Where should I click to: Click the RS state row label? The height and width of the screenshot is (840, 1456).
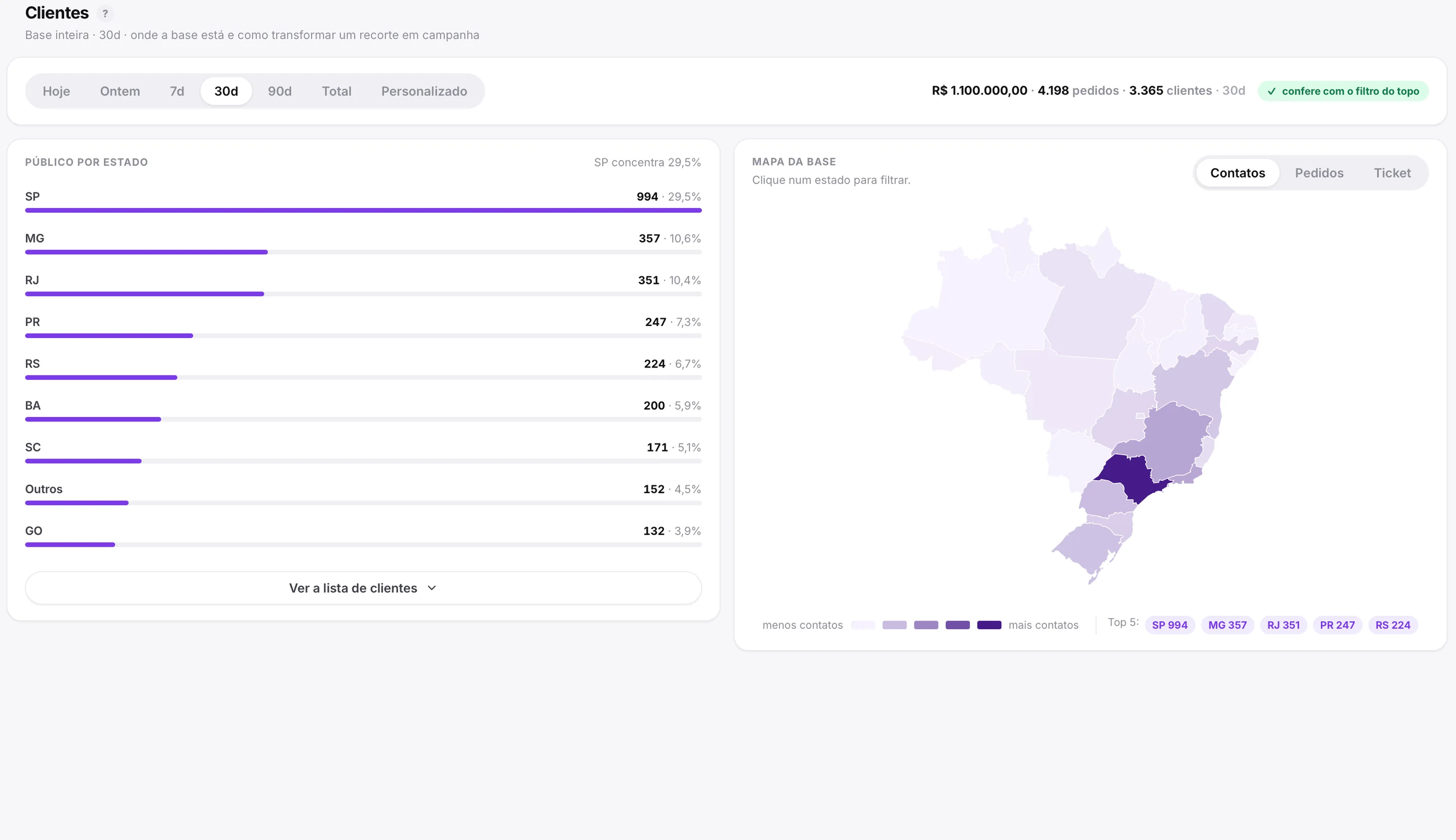[x=33, y=364]
